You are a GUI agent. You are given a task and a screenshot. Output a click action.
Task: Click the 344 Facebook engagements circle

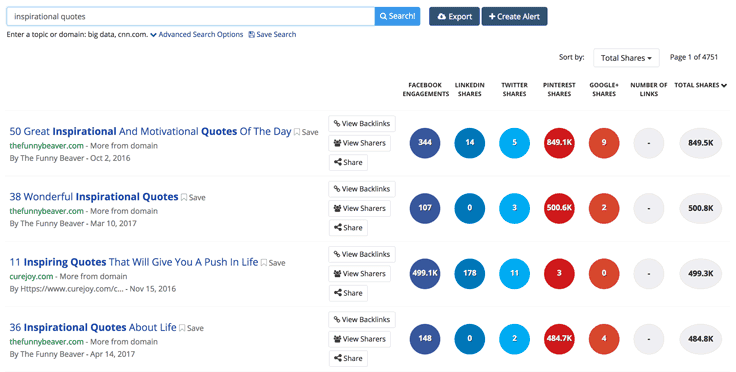425,143
